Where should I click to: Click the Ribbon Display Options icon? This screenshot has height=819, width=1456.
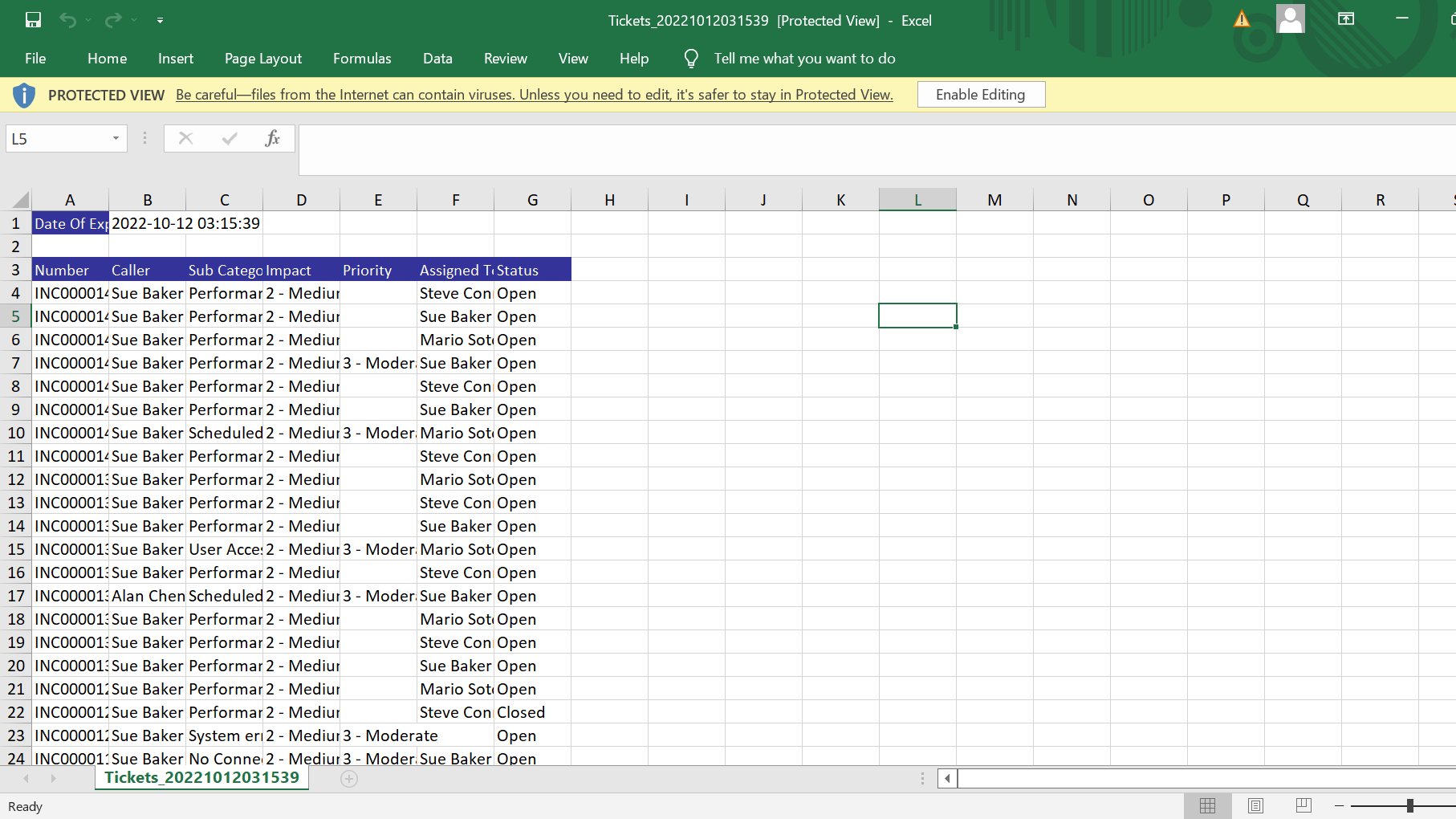[x=1346, y=19]
